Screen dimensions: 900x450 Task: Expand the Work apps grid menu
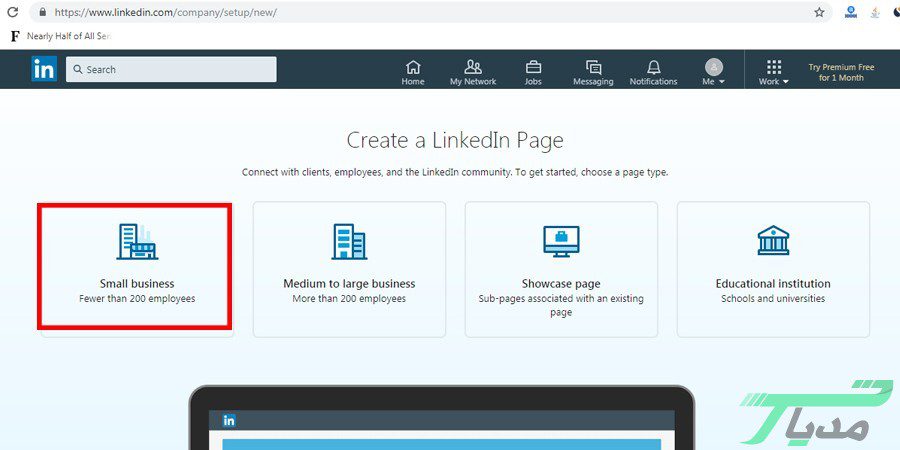pos(773,72)
